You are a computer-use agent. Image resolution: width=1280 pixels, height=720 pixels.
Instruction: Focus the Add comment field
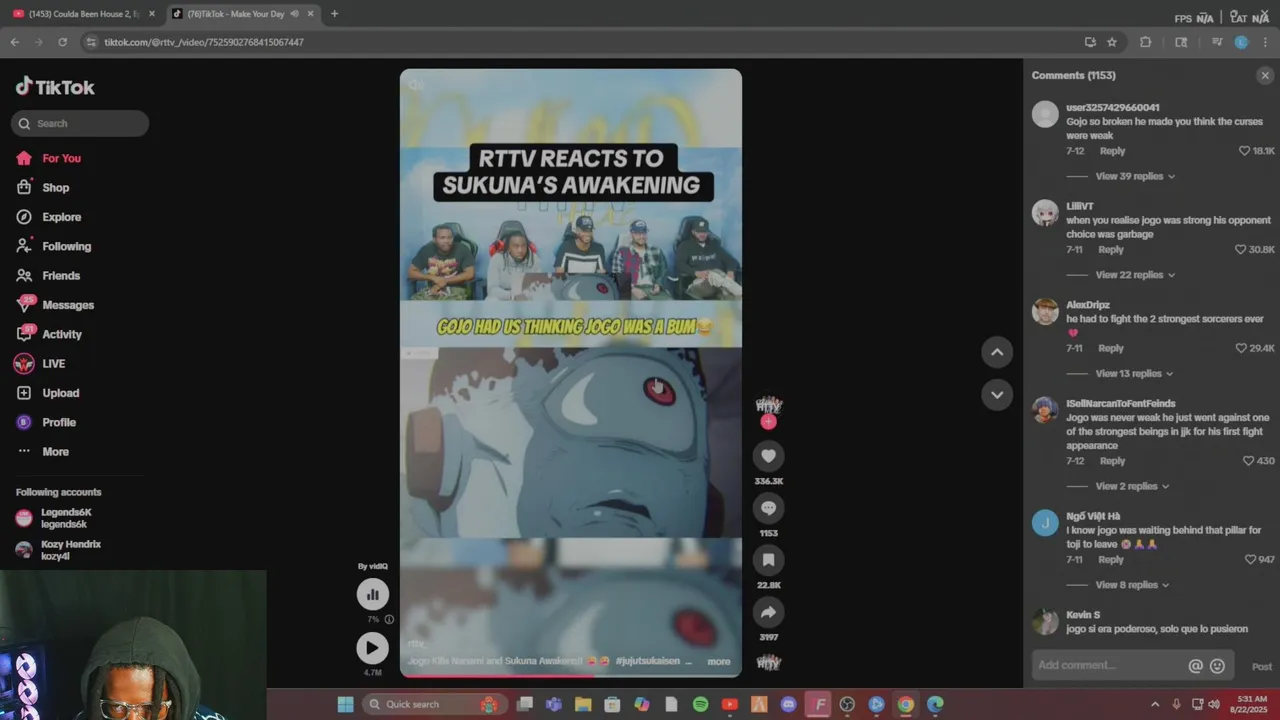pyautogui.click(x=1109, y=666)
